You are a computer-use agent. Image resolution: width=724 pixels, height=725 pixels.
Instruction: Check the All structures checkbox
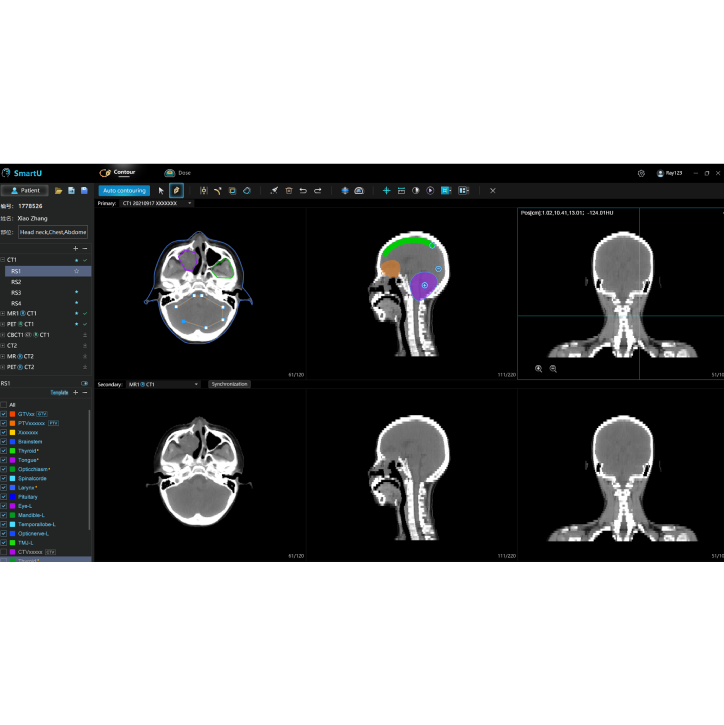pos(4,405)
